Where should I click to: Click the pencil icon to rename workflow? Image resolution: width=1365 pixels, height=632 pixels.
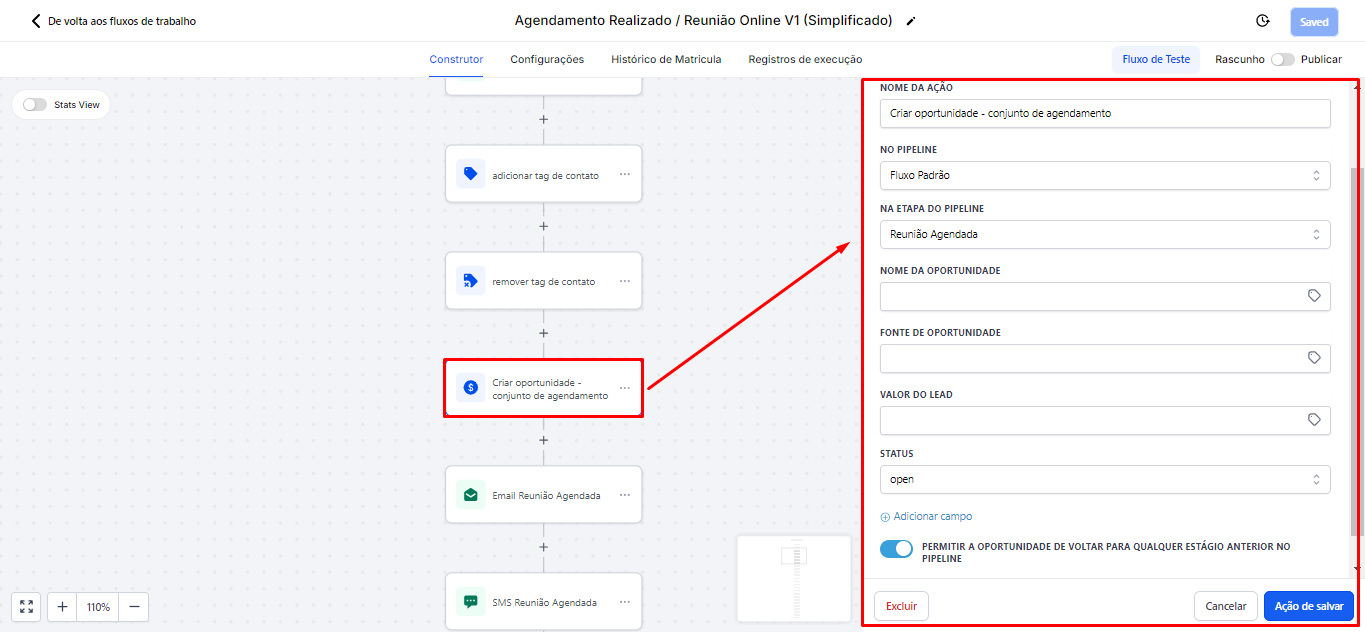[x=910, y=21]
